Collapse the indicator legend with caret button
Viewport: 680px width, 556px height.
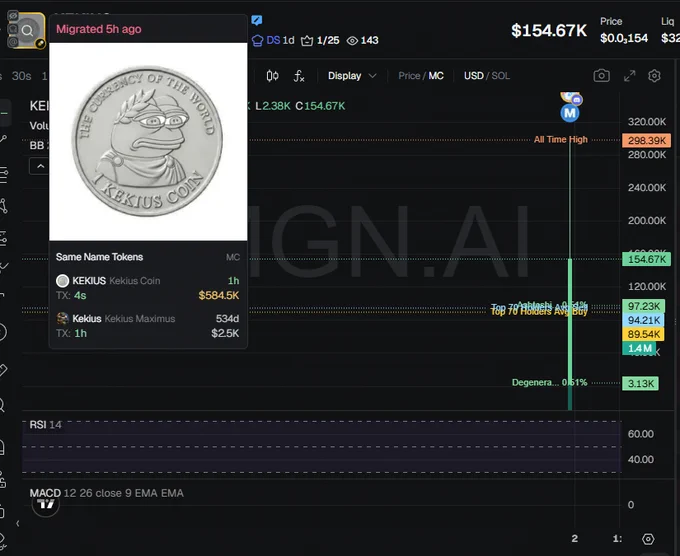pos(40,167)
